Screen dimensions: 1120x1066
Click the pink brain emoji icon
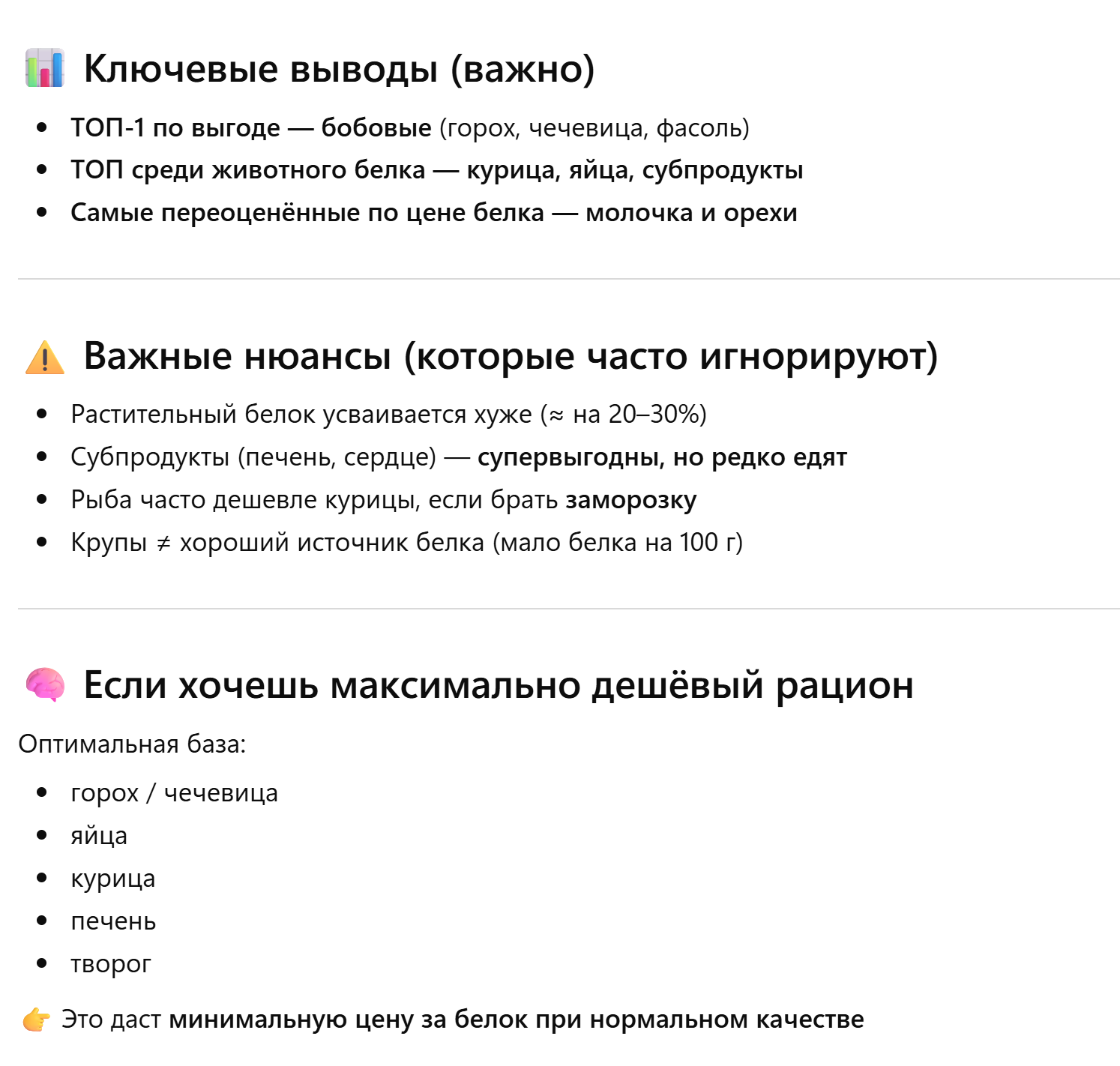coord(44,684)
